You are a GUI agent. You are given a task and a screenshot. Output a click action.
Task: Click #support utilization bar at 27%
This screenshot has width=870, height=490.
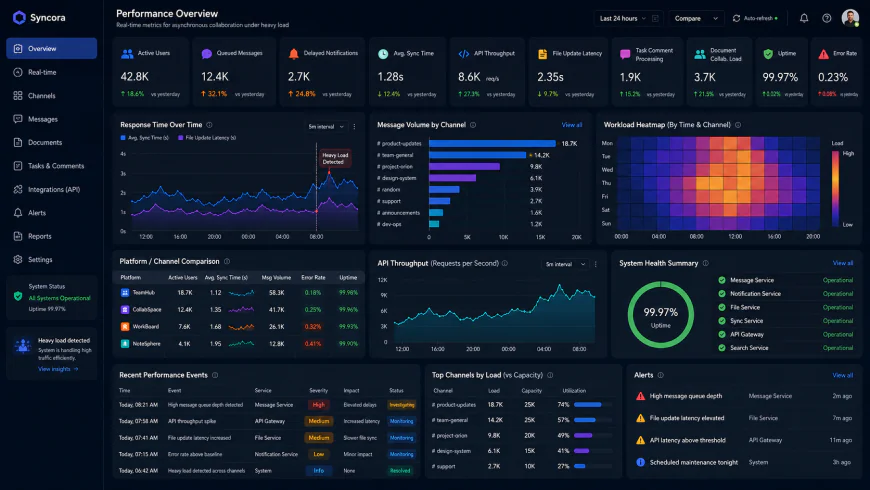[x=593, y=466]
